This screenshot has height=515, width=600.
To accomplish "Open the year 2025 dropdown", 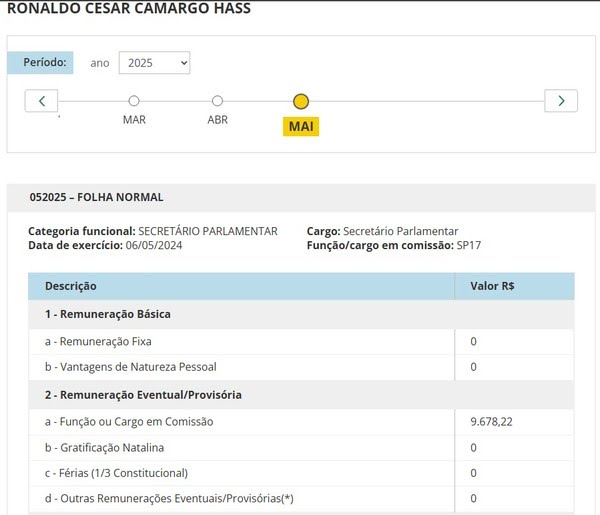I will (x=154, y=63).
